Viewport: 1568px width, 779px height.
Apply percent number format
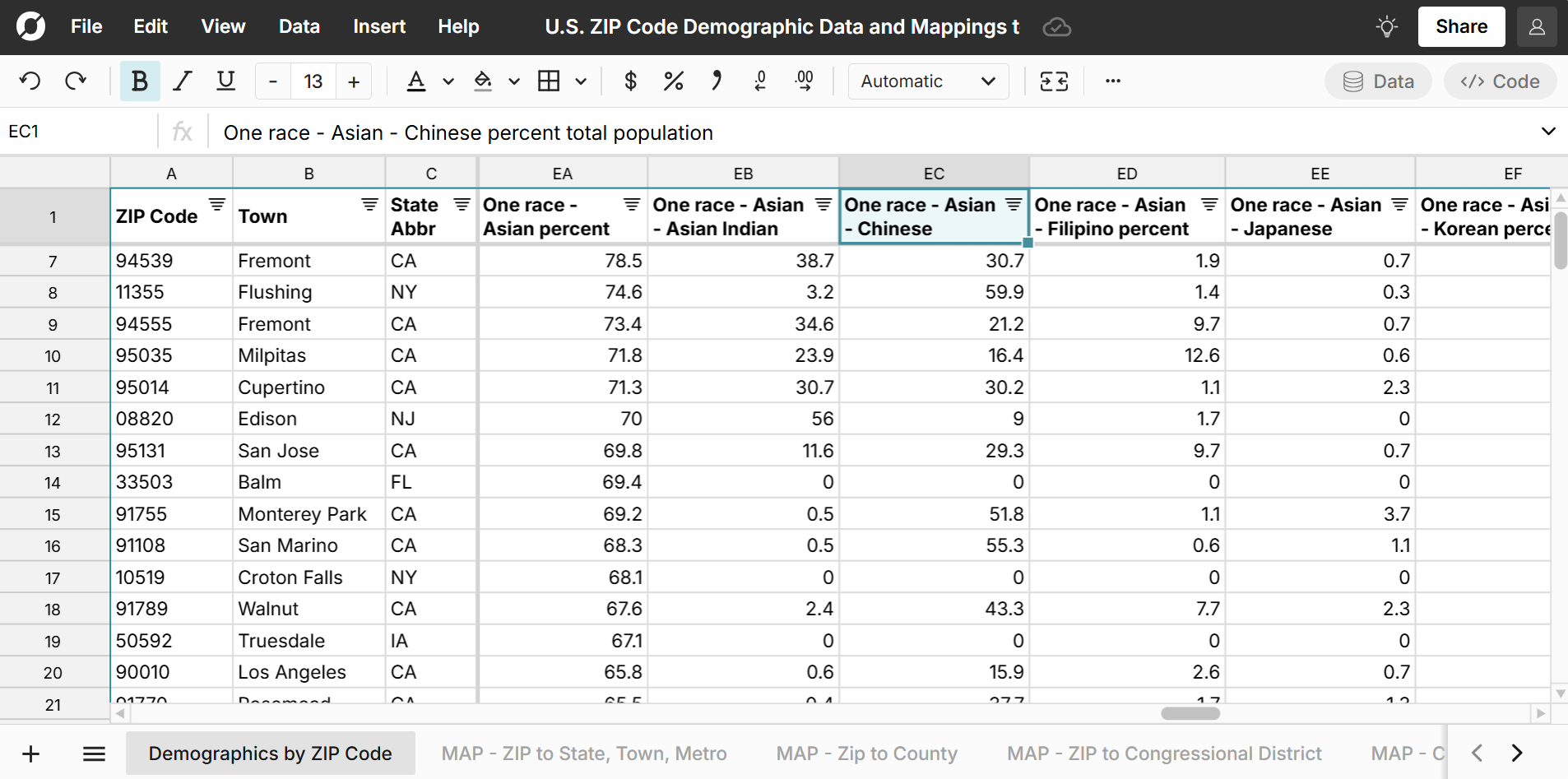pos(673,81)
